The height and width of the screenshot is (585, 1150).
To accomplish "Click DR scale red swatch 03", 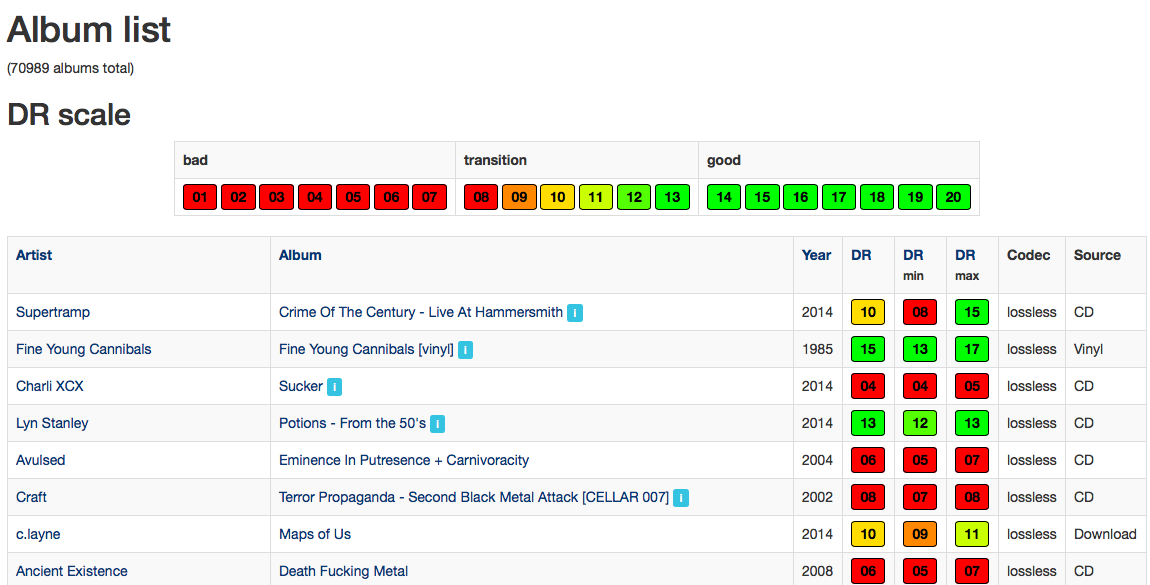I will coord(276,197).
